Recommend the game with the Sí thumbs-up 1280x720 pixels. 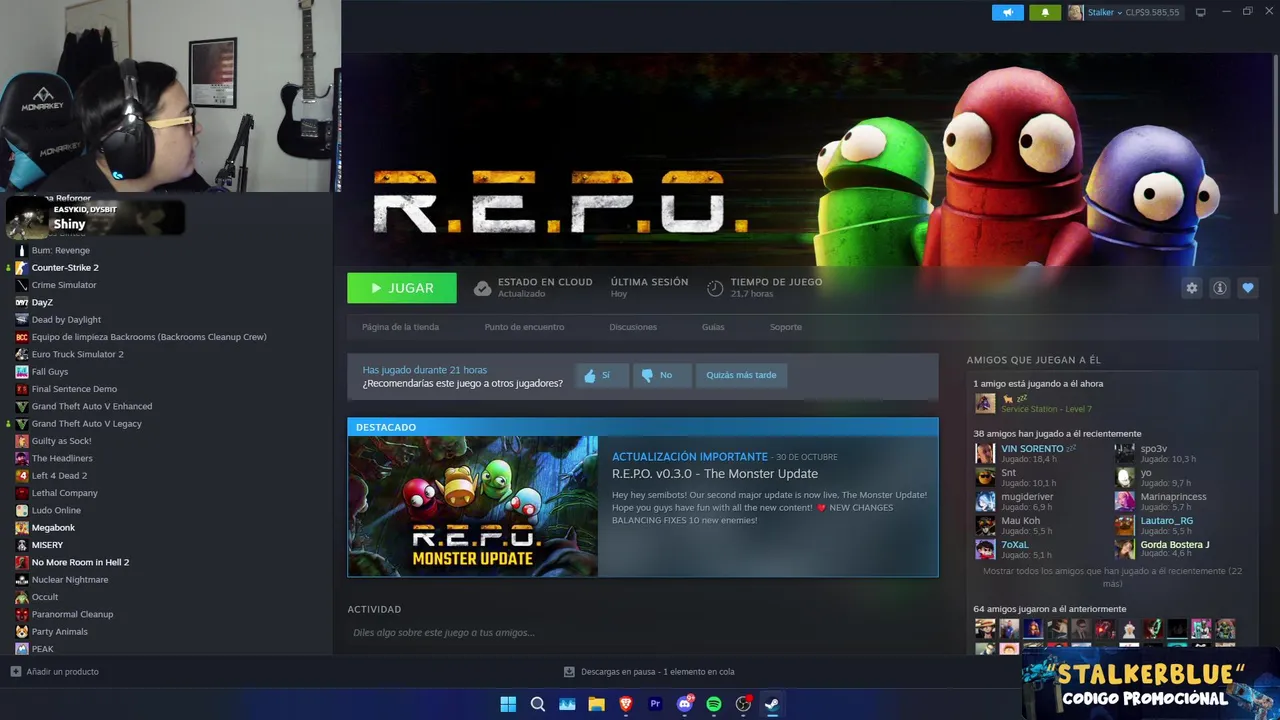(x=602, y=375)
